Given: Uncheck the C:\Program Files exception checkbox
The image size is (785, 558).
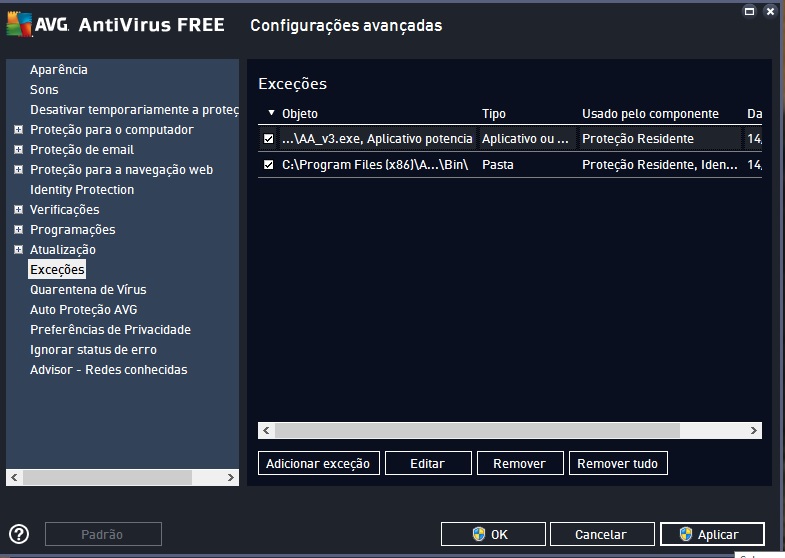Looking at the screenshot, I should [268, 165].
